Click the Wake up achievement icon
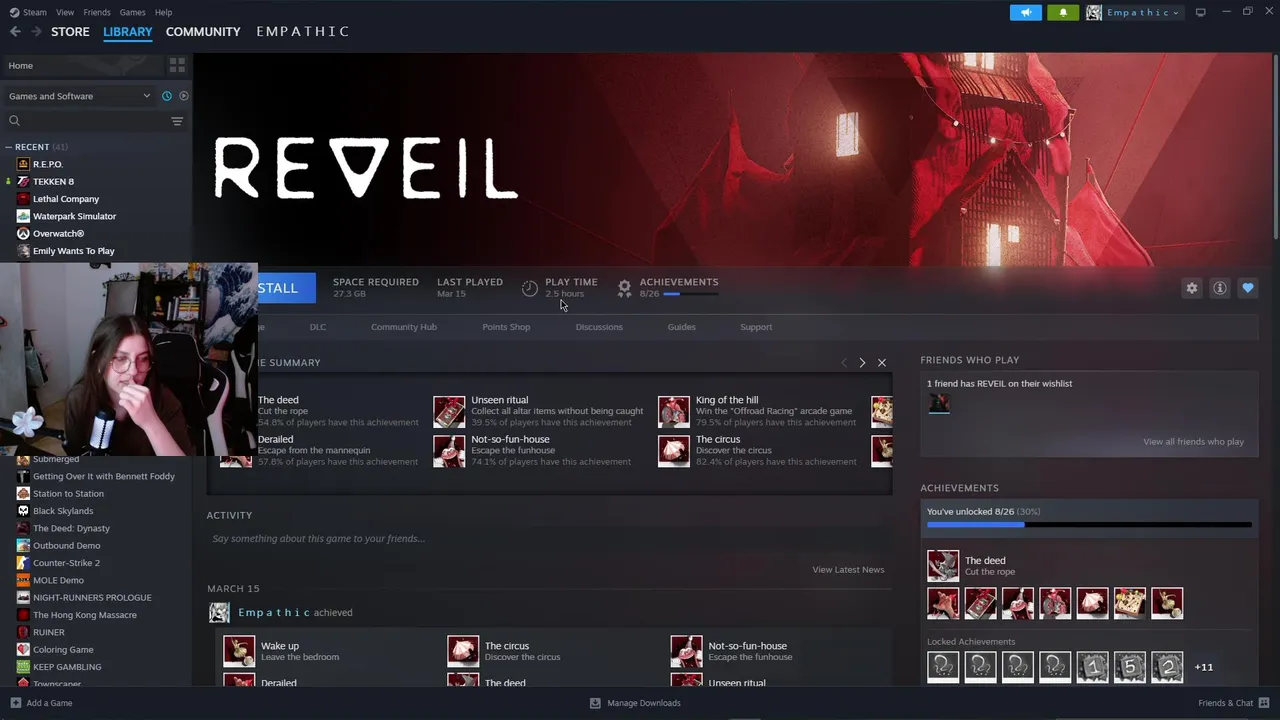This screenshot has height=720, width=1280. (x=239, y=651)
